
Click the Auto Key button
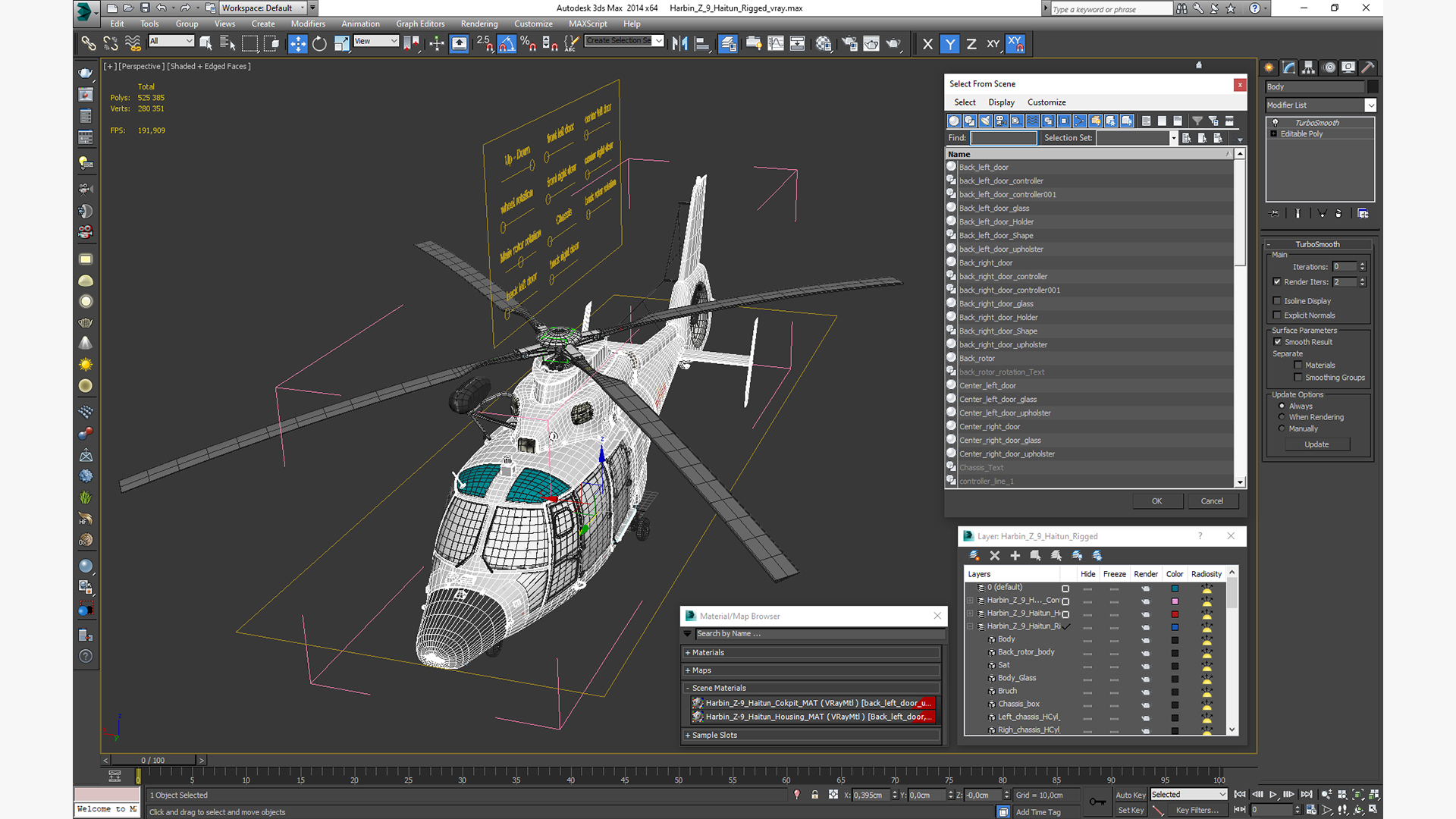[x=1130, y=795]
